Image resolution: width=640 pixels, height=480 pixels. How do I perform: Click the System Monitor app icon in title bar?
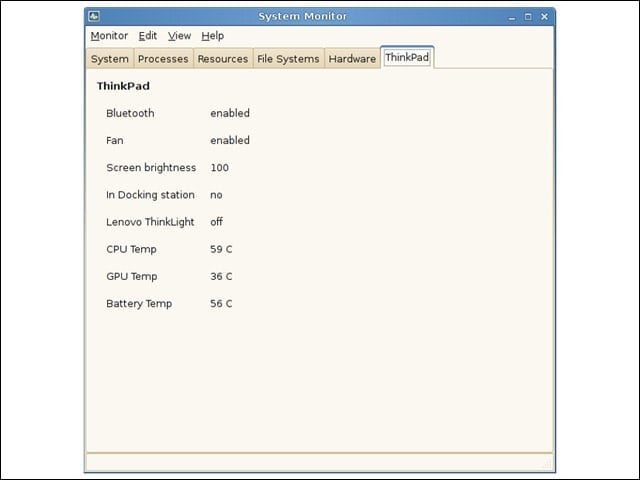[x=94, y=16]
